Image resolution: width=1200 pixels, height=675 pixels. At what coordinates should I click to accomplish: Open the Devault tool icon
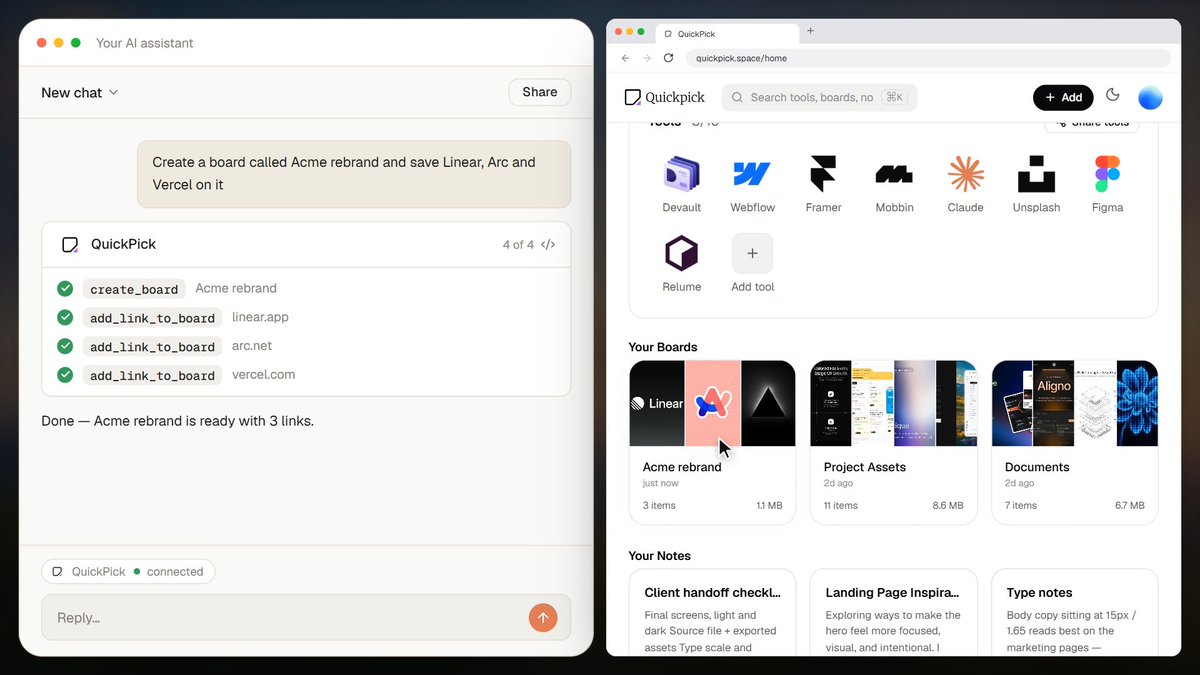pyautogui.click(x=682, y=174)
